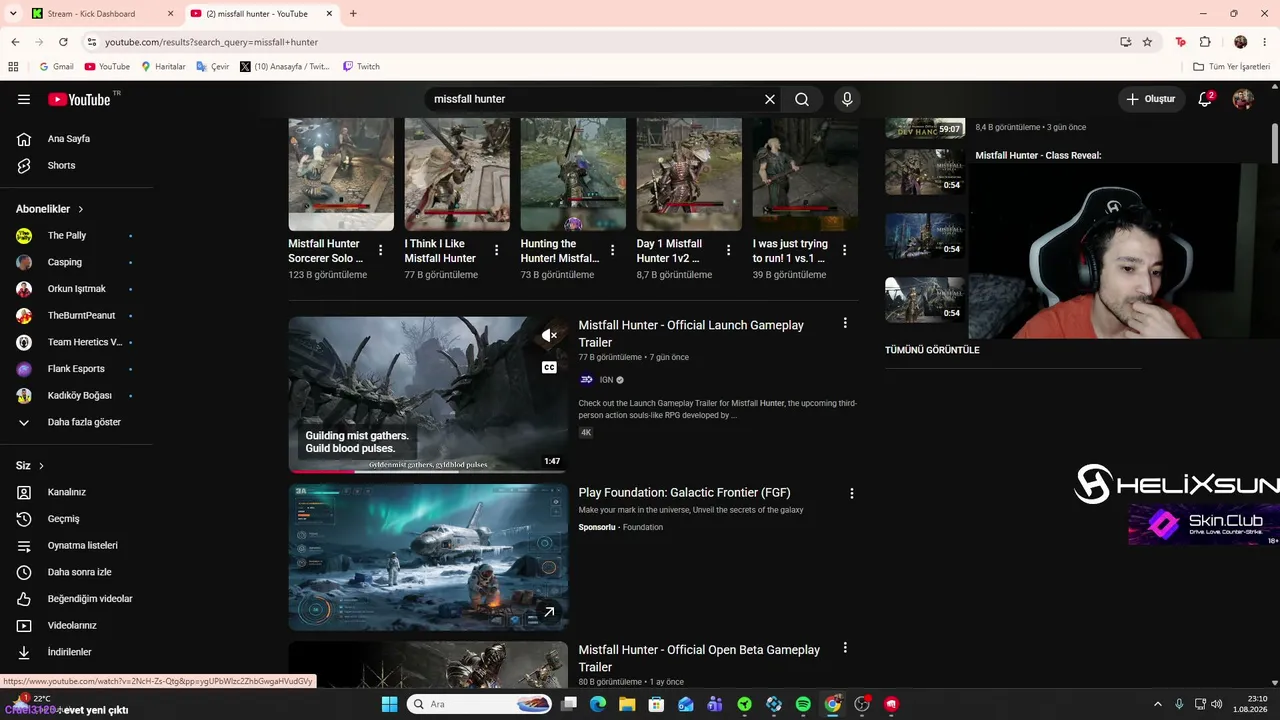Open Mistfall Hunter Official Launch Gameplay Trailer title
The width and height of the screenshot is (1280, 720).
[691, 334]
